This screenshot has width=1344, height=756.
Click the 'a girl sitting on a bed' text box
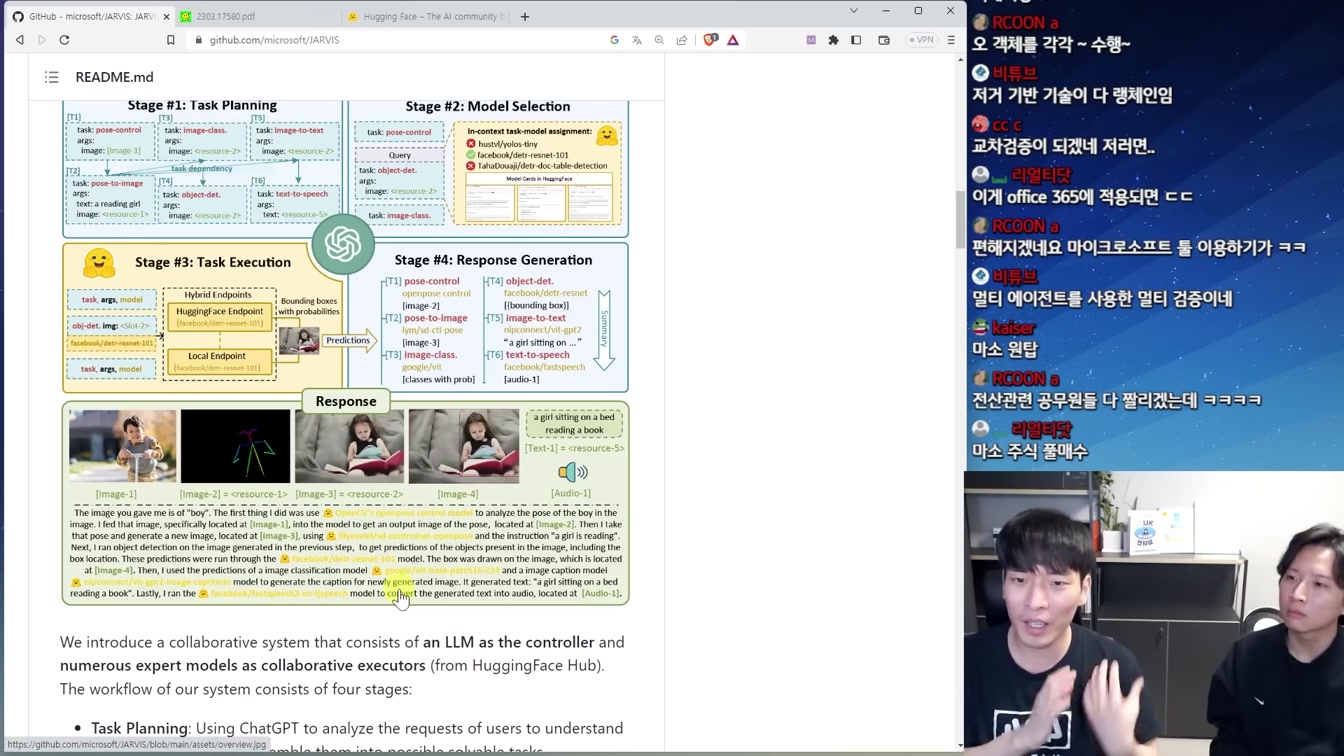tap(574, 424)
